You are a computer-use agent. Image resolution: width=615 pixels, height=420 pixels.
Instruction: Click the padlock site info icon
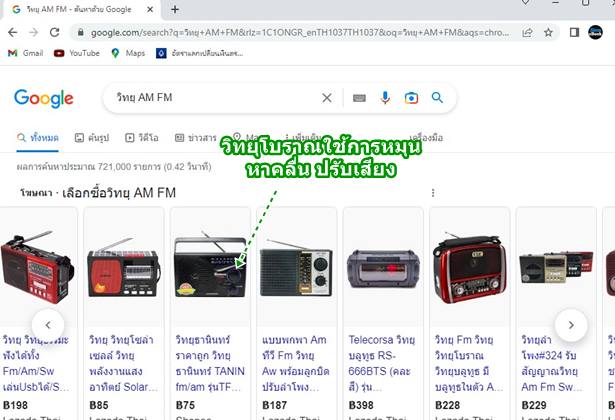click(80, 33)
